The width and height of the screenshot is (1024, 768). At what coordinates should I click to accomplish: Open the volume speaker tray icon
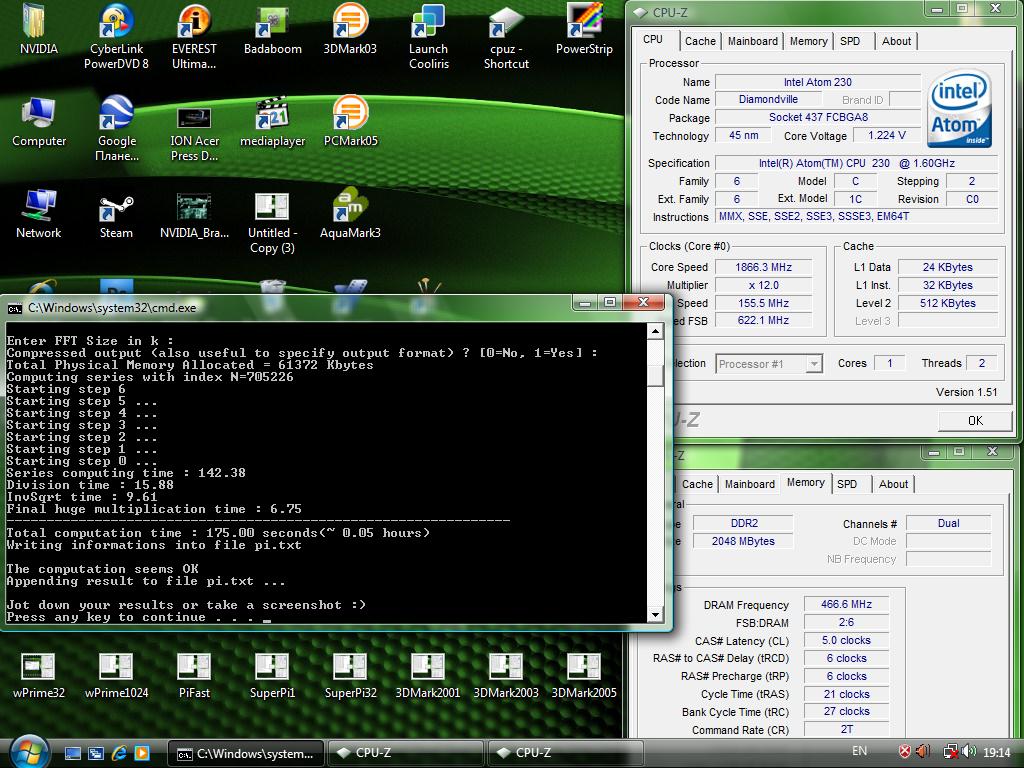point(970,752)
